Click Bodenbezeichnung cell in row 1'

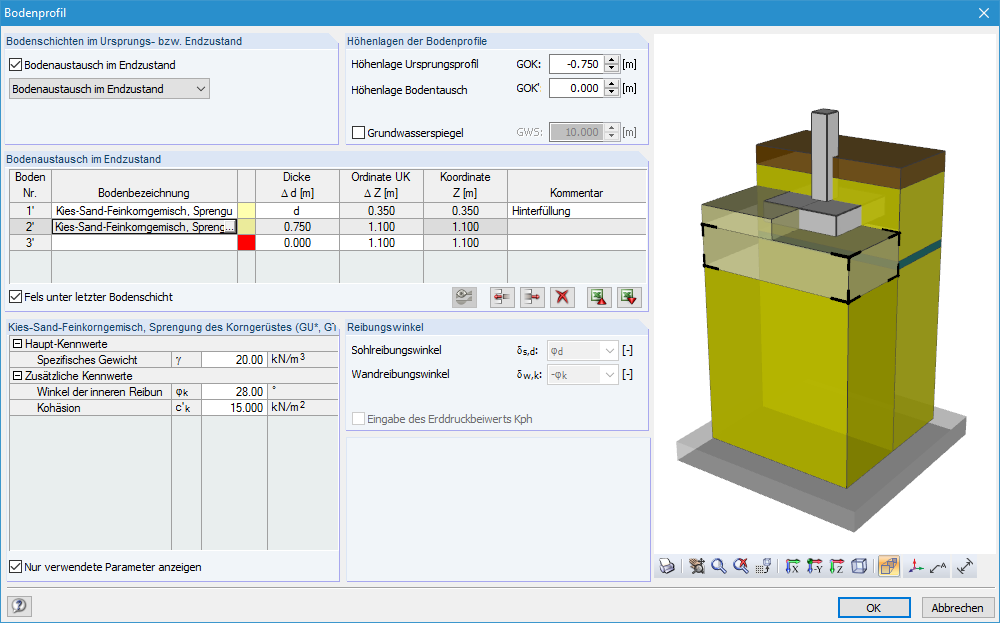coord(144,210)
